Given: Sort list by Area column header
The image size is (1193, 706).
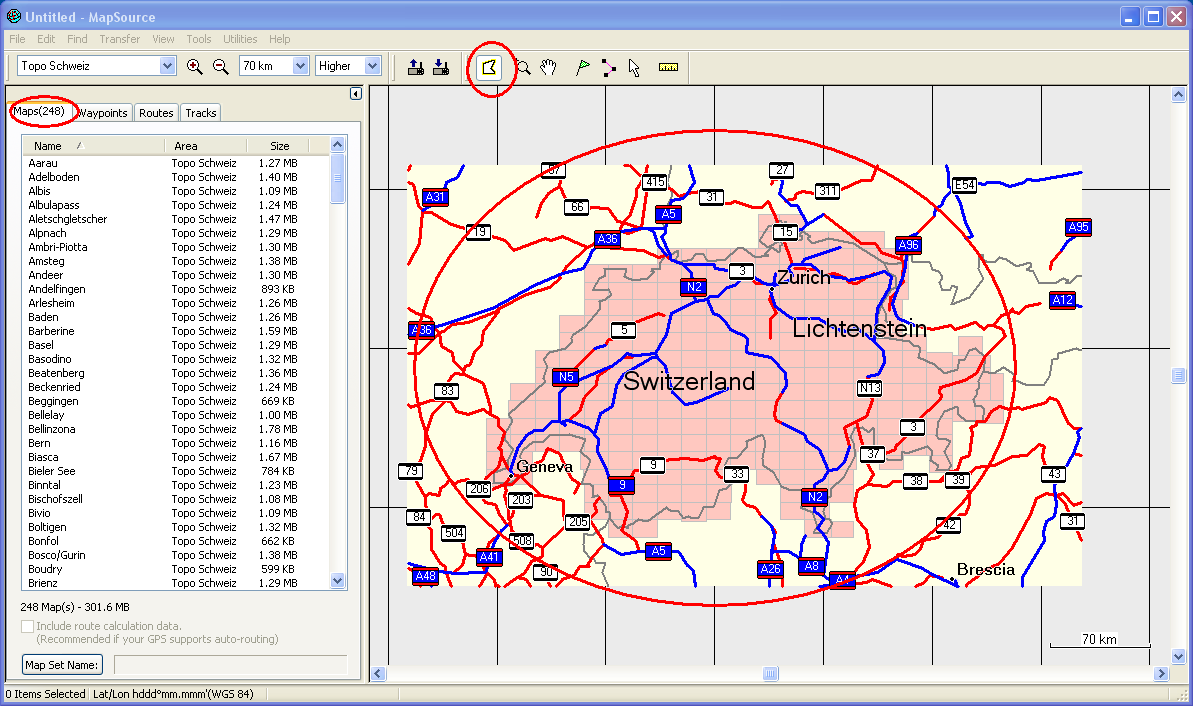Looking at the screenshot, I should 205,146.
